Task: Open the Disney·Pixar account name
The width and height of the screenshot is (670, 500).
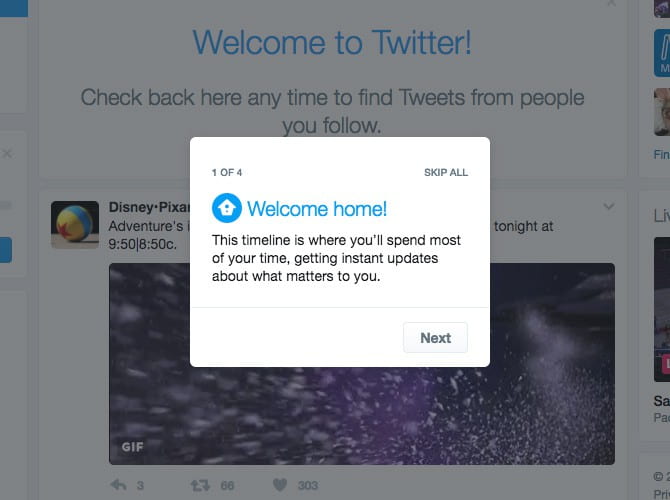Action: click(149, 207)
